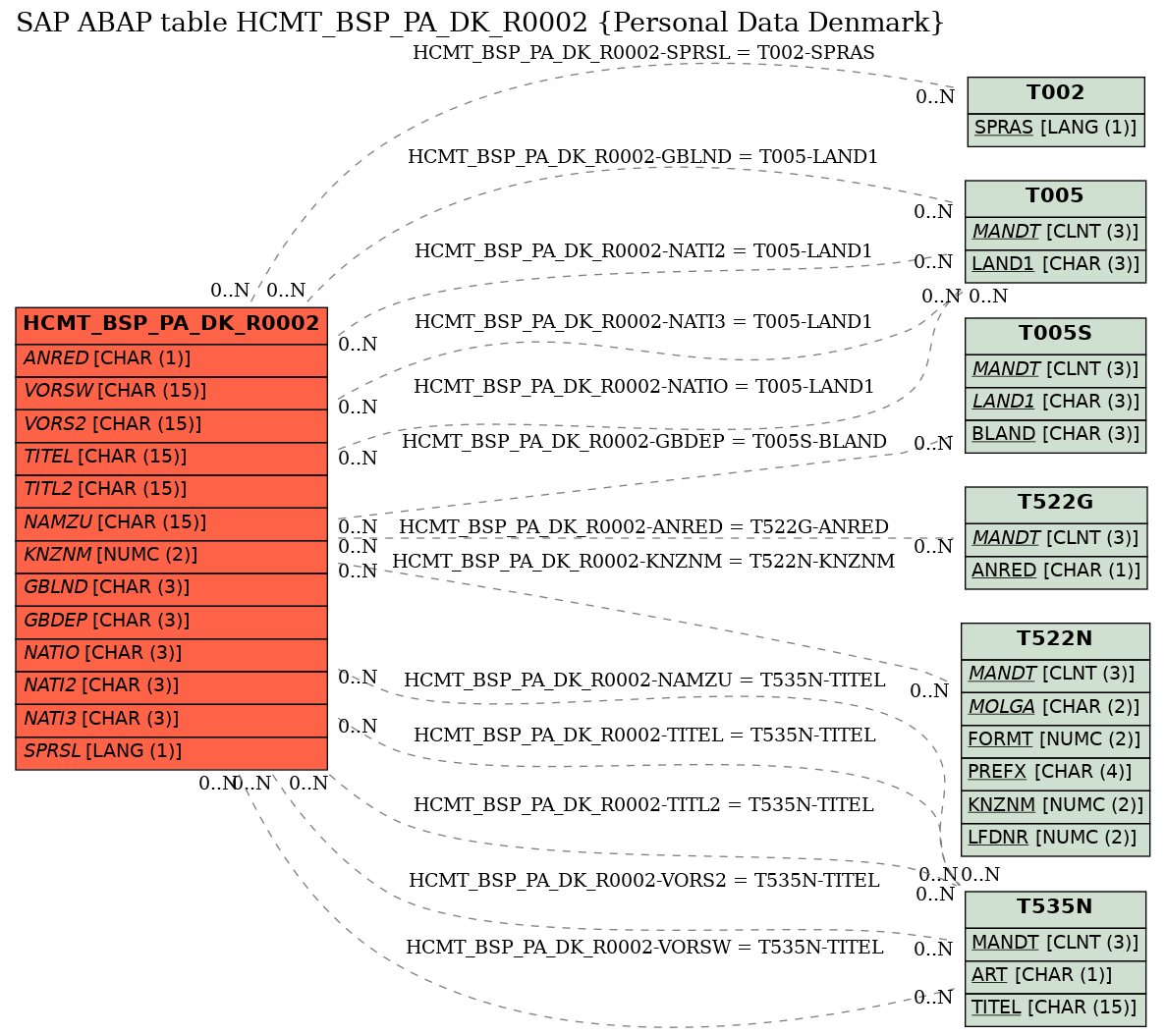This screenshot has width=1166, height=1036.
Task: Select the VORSW [CHAR (15)] field
Action: point(171,393)
